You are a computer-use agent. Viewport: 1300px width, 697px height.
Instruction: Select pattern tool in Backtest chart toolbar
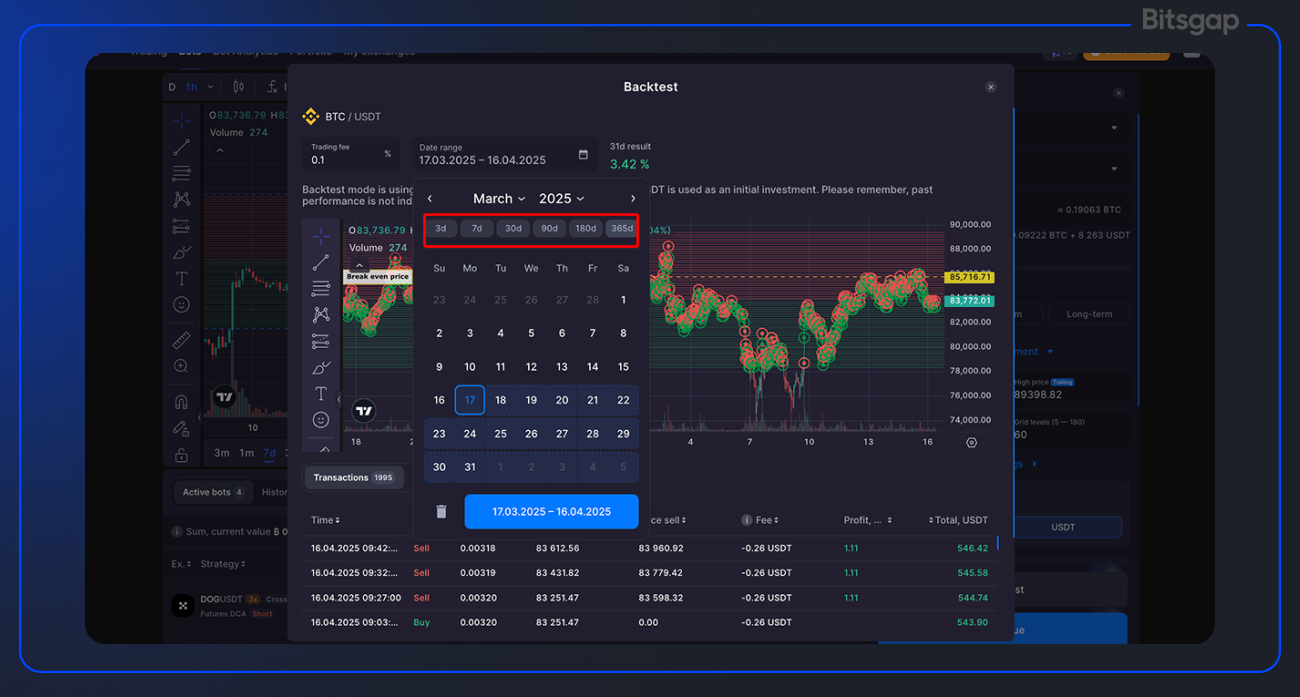tap(321, 315)
